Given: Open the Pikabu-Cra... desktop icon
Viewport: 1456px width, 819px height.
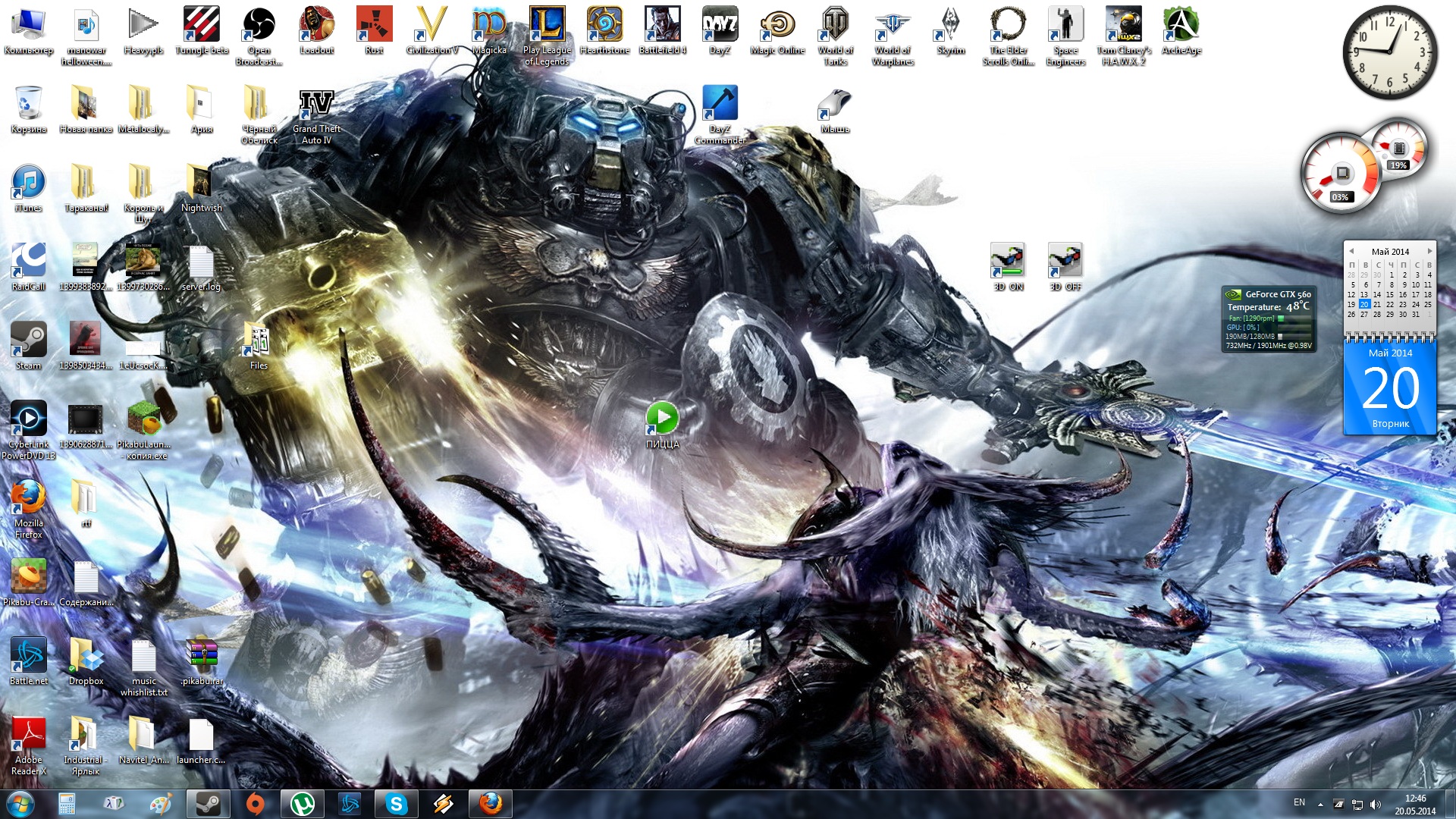Looking at the screenshot, I should click(29, 583).
